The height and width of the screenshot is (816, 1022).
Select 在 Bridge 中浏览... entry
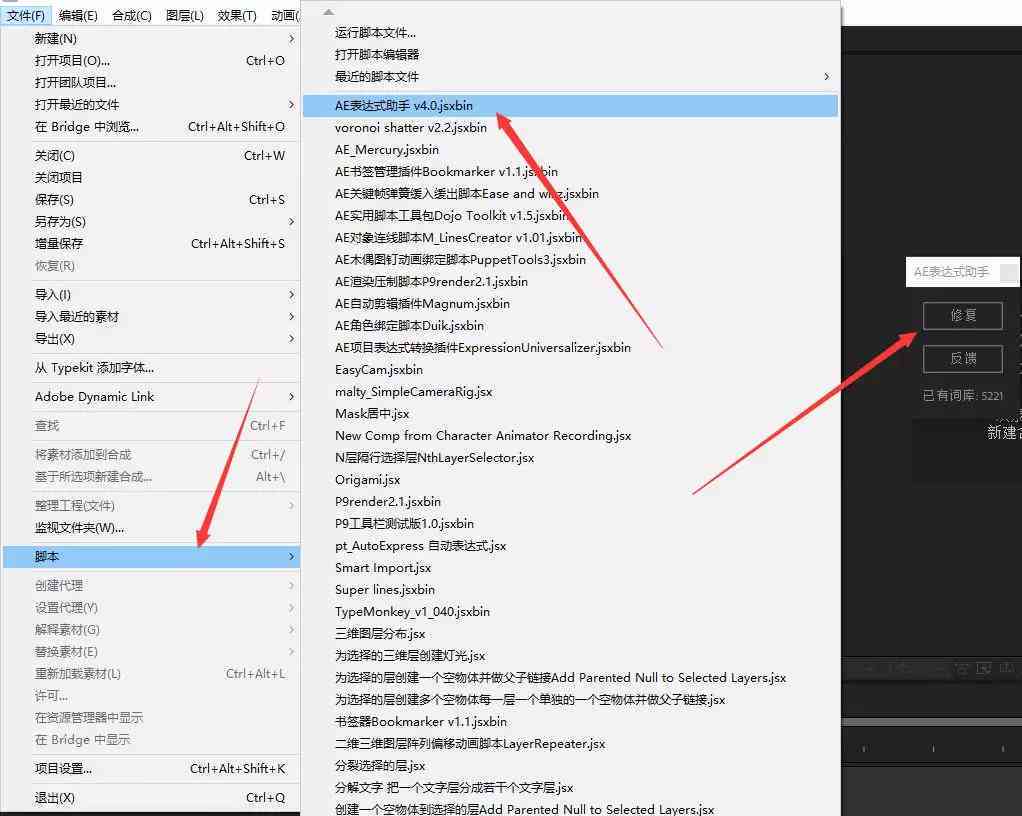(x=151, y=127)
